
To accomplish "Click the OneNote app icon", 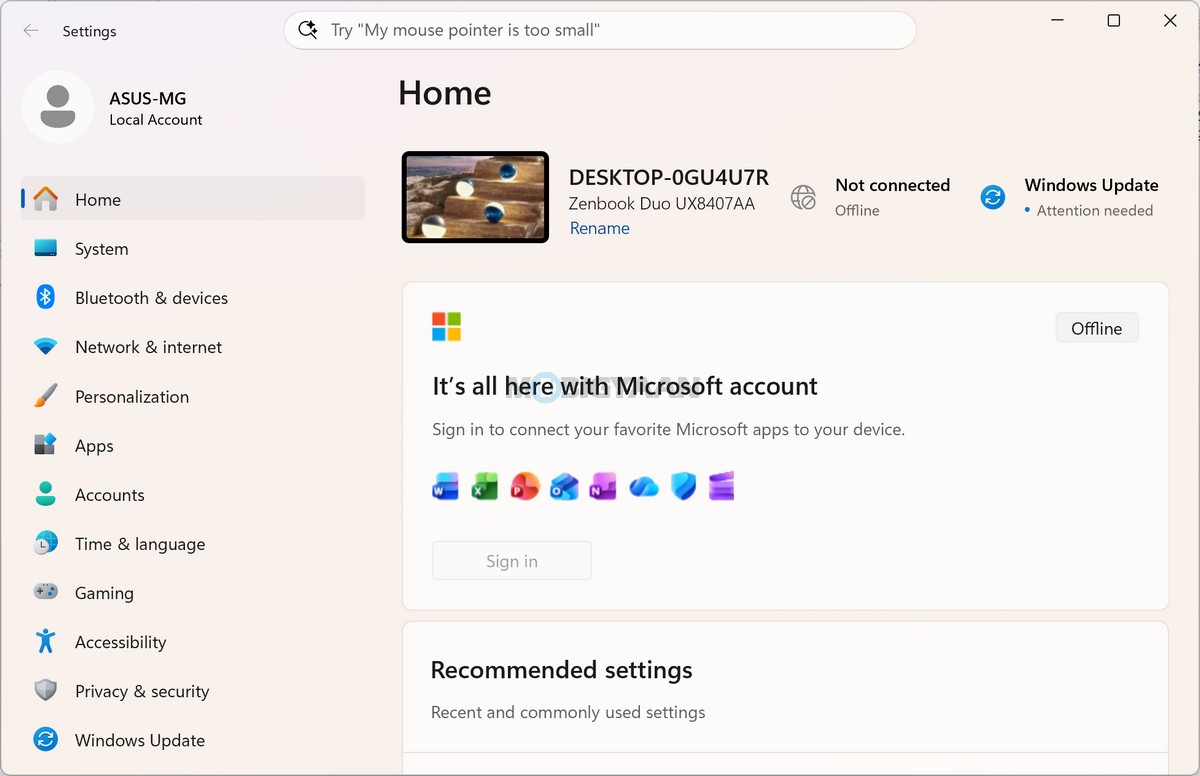I will tap(603, 487).
